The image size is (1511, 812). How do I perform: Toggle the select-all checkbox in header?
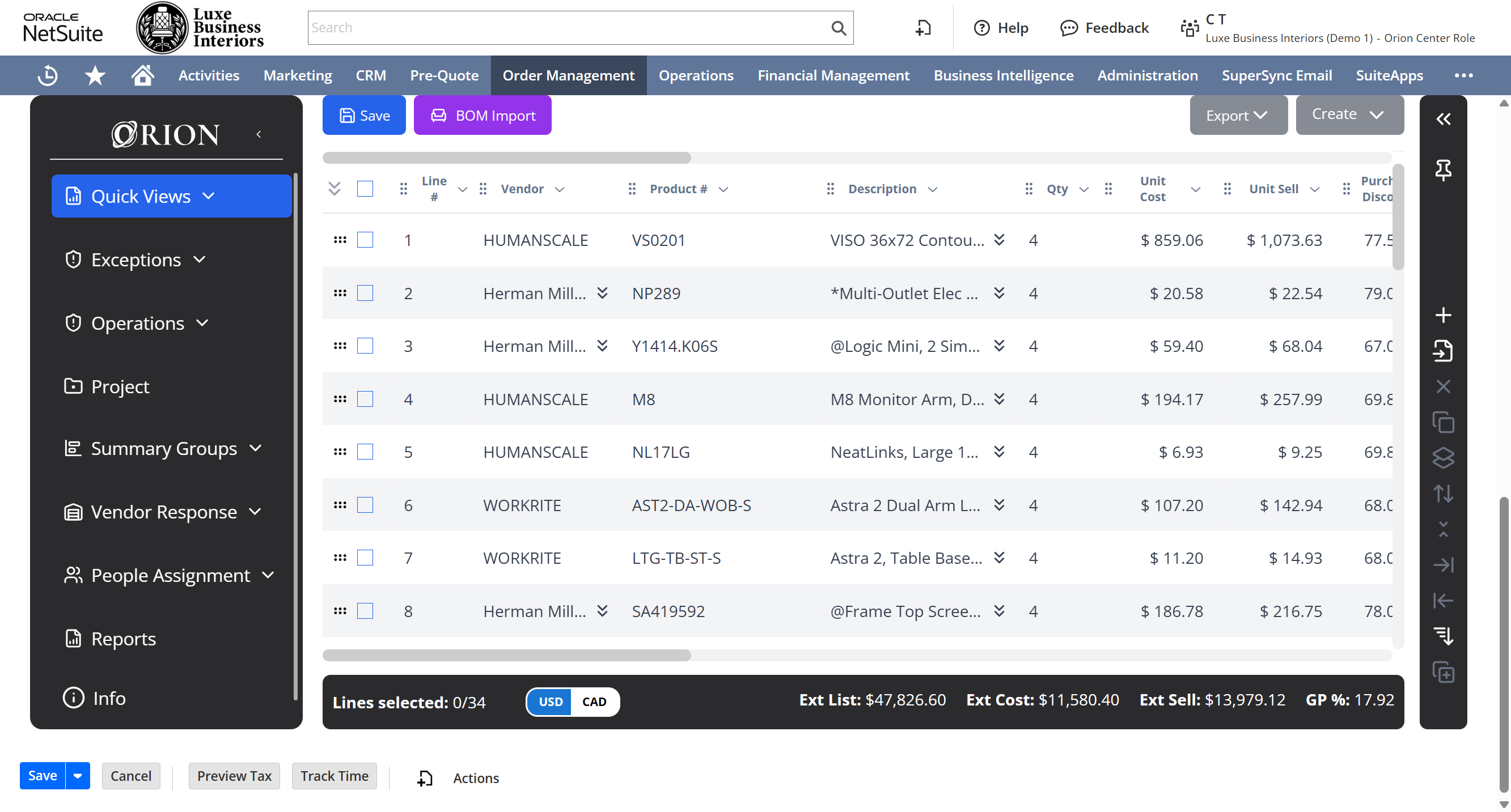(x=365, y=188)
